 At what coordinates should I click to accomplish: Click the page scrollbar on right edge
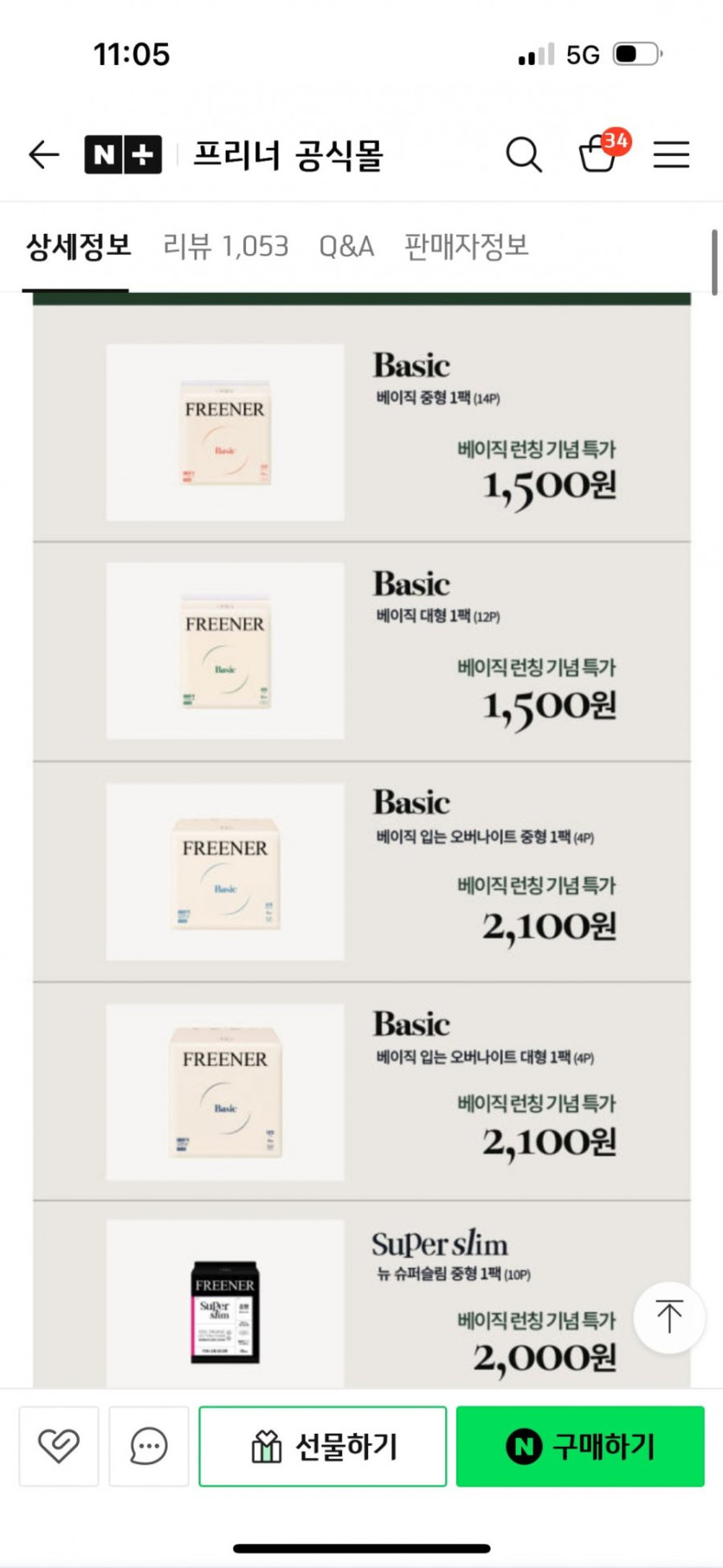(x=714, y=262)
